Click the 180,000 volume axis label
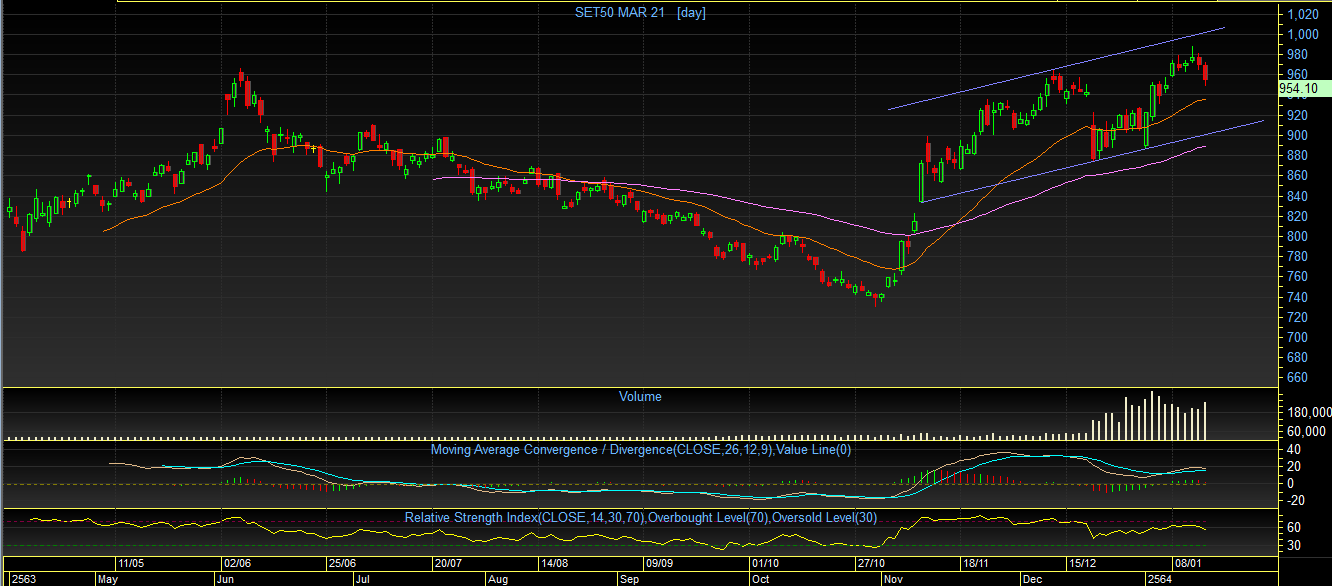Viewport: 1332px width, 586px height. 1308,412
